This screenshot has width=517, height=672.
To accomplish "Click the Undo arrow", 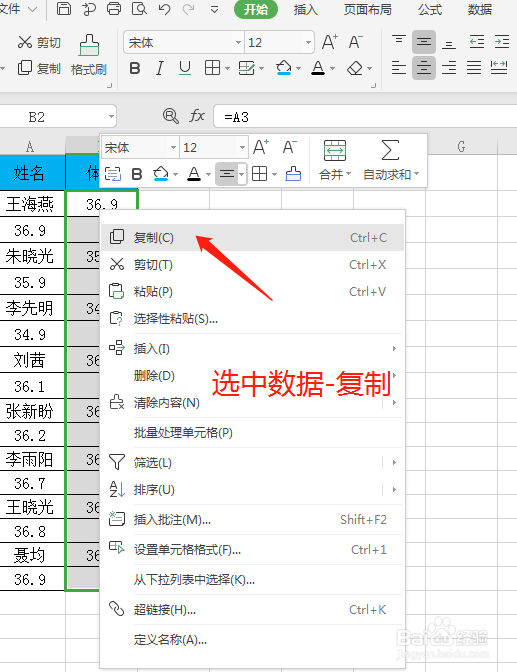I will (x=164, y=9).
